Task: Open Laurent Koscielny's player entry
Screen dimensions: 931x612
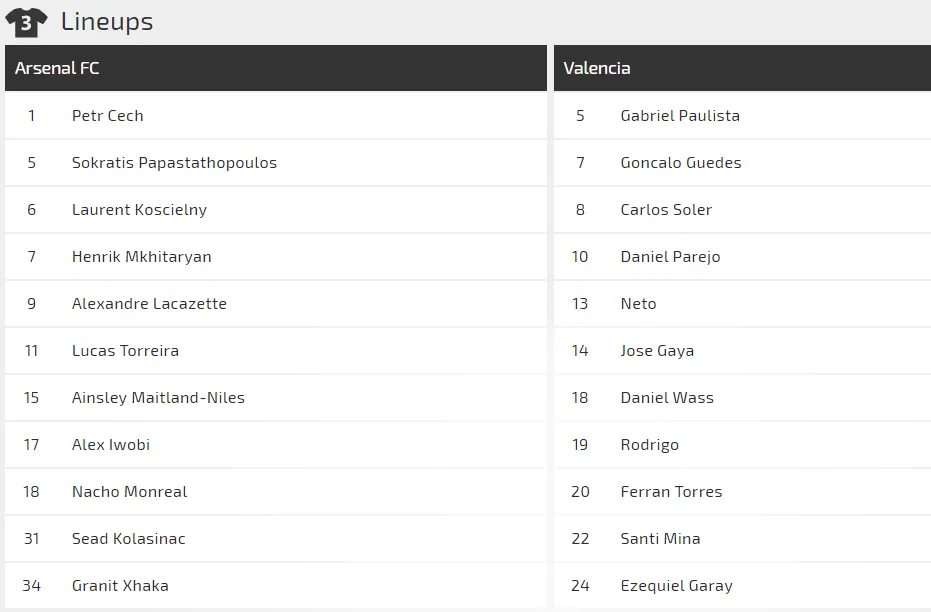Action: point(139,210)
